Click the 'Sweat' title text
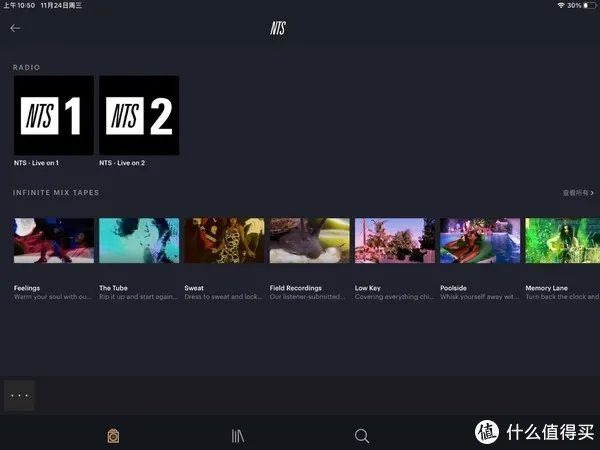600x450 pixels. click(194, 288)
